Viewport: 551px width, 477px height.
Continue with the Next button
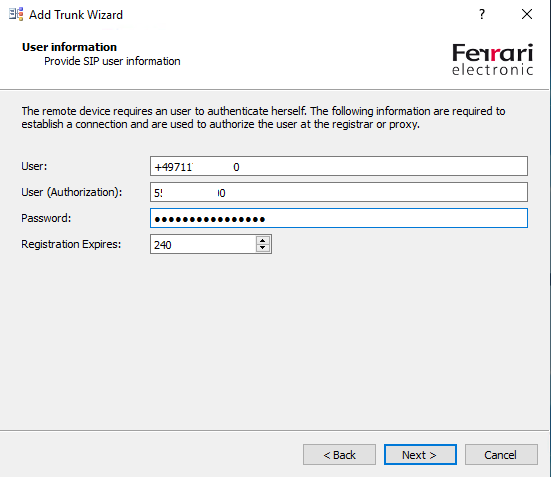420,455
